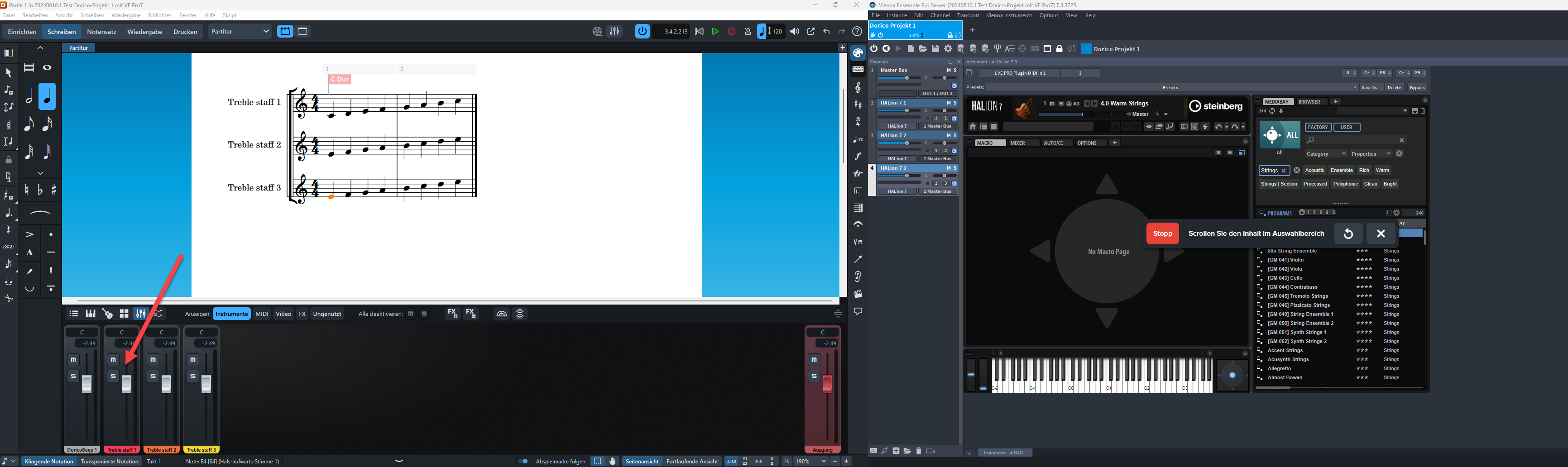Open the OUT 1 / OUT 2 output selector

[x=937, y=94]
